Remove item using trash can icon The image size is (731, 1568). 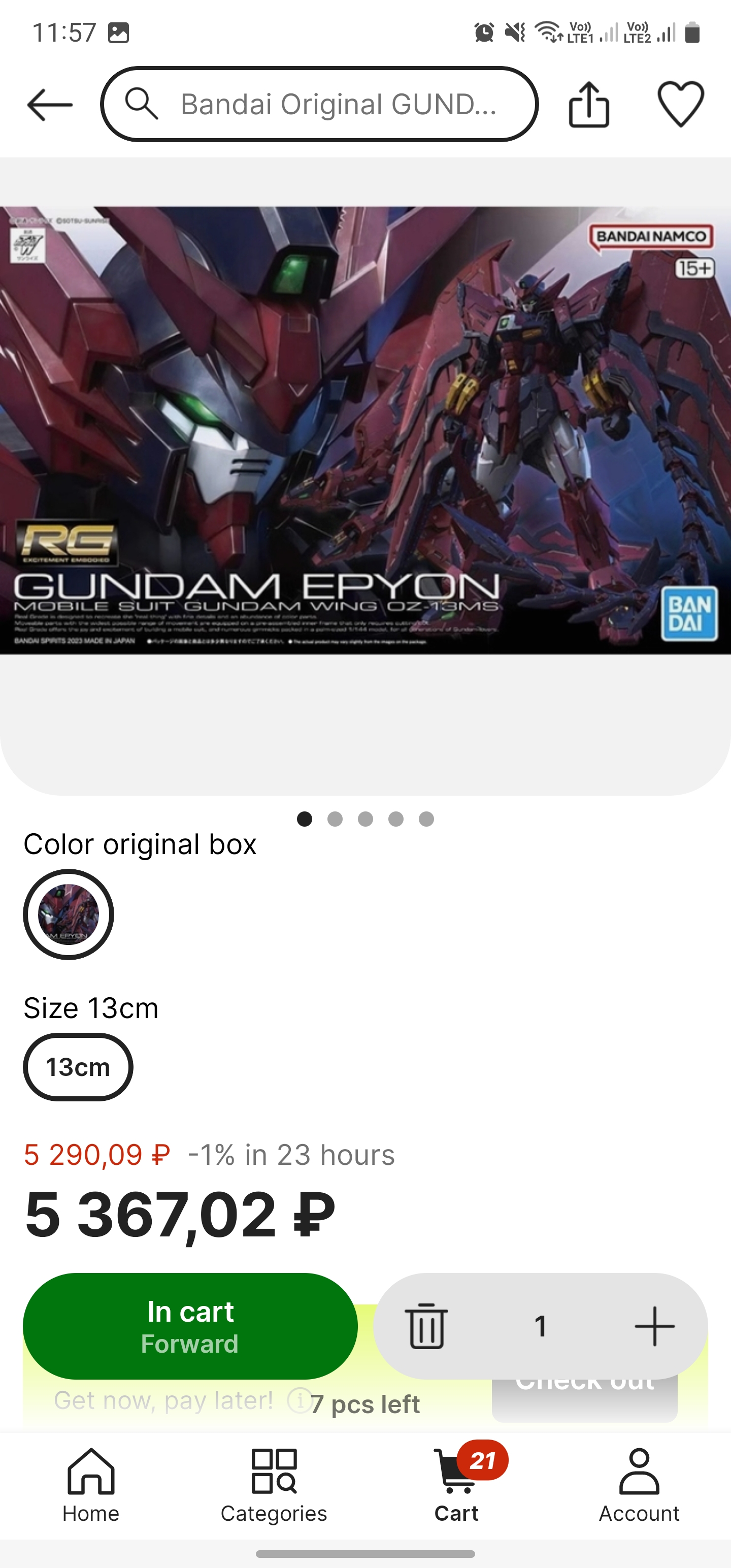426,1326
